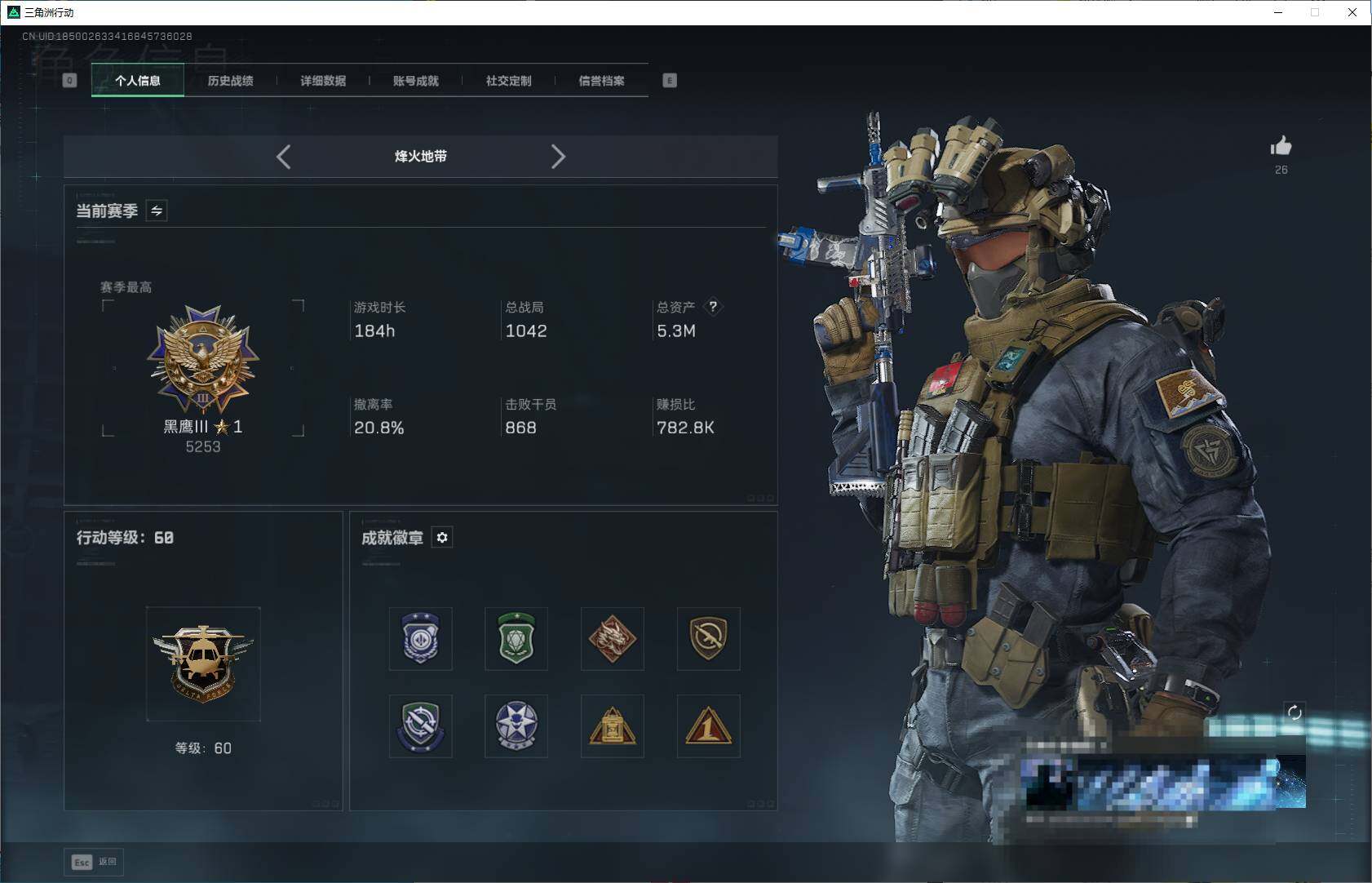Open the 详细数据 tab

[323, 81]
